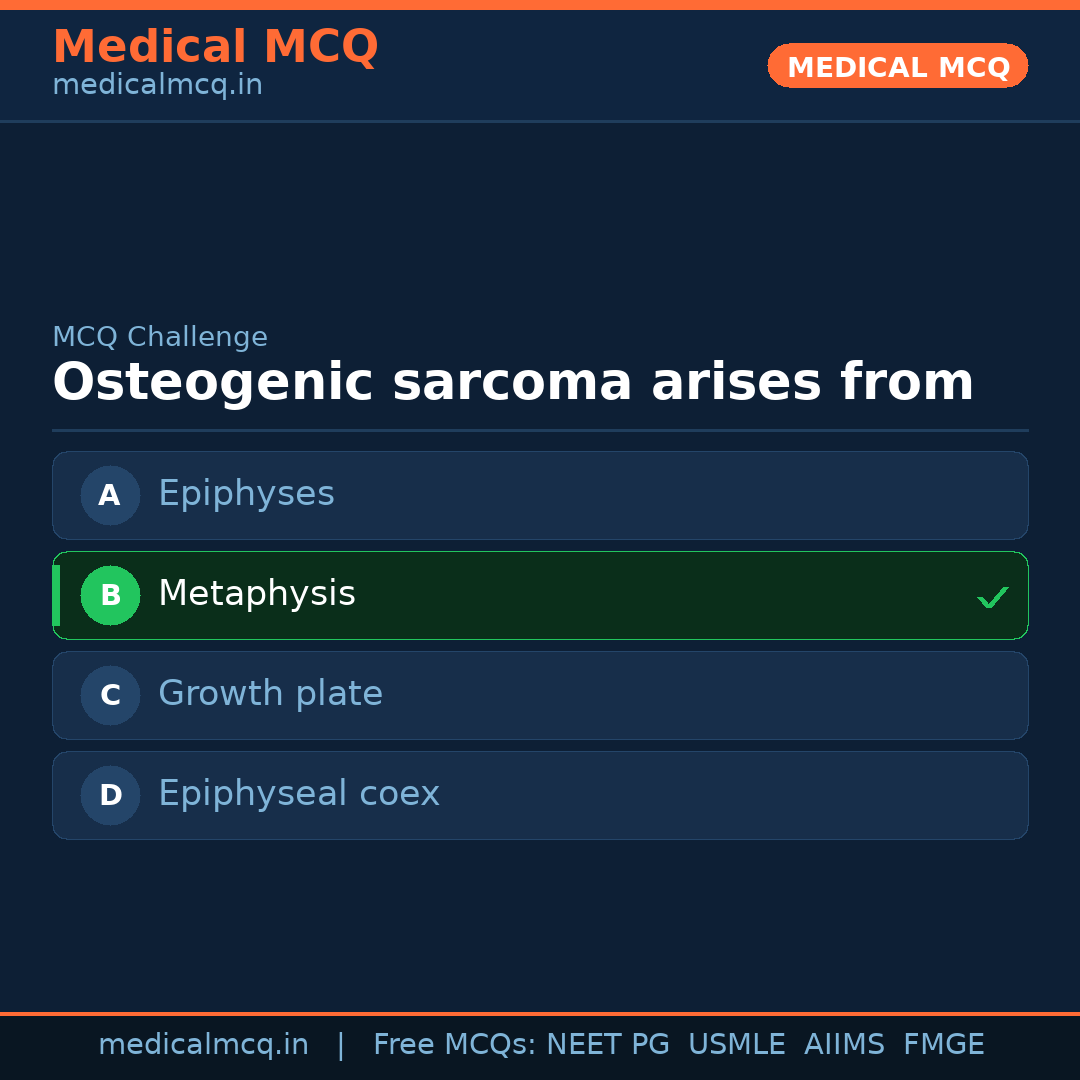Image resolution: width=1080 pixels, height=1080 pixels.
Task: Click the Osteogenic sarcoma question text
Action: tap(512, 381)
